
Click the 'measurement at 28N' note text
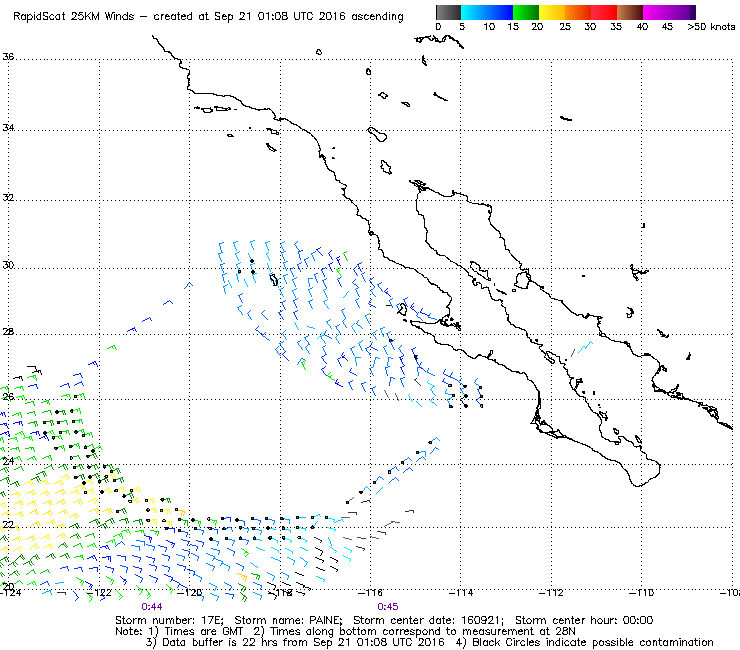click(519, 632)
